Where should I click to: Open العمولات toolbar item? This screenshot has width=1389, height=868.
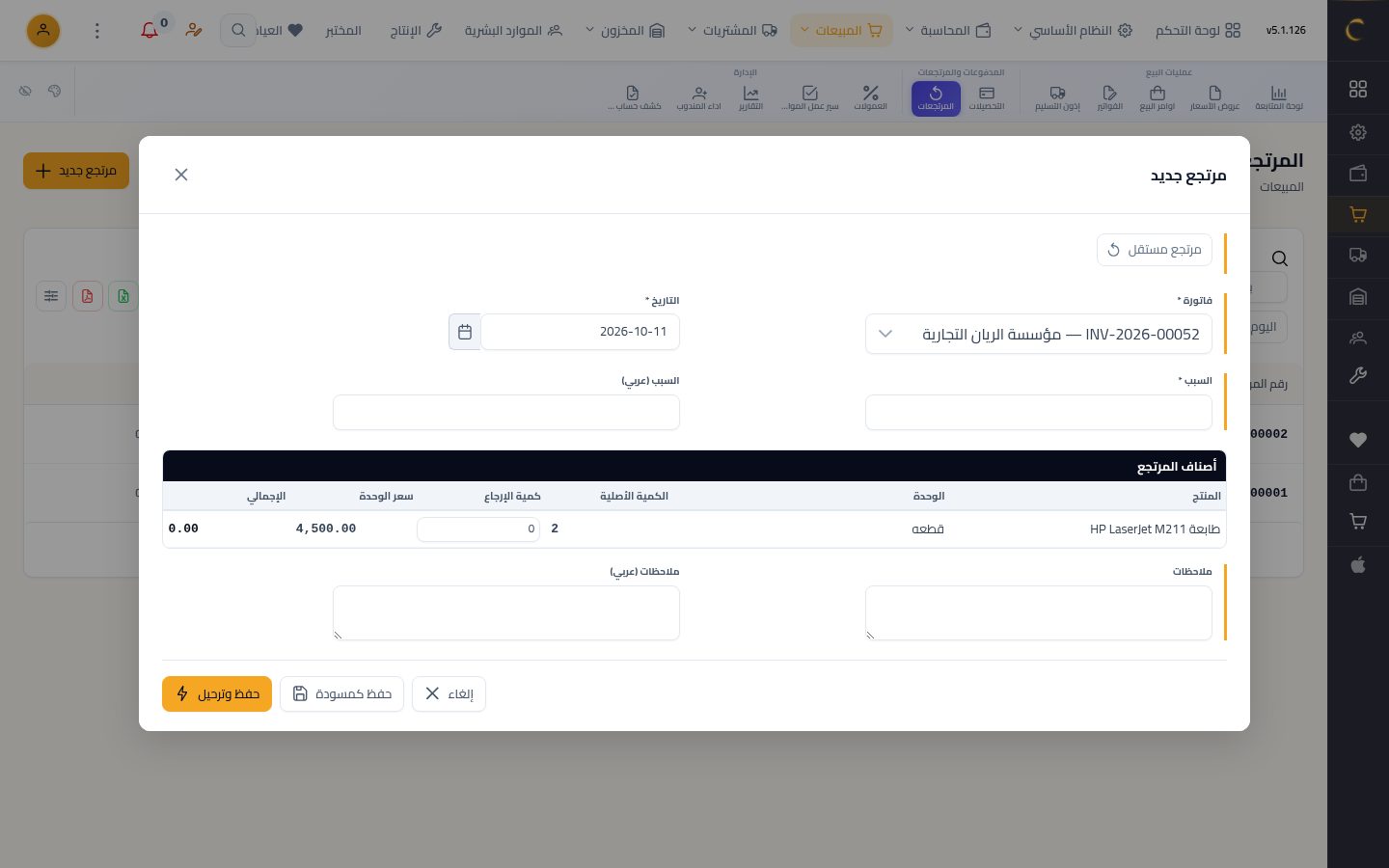871,97
